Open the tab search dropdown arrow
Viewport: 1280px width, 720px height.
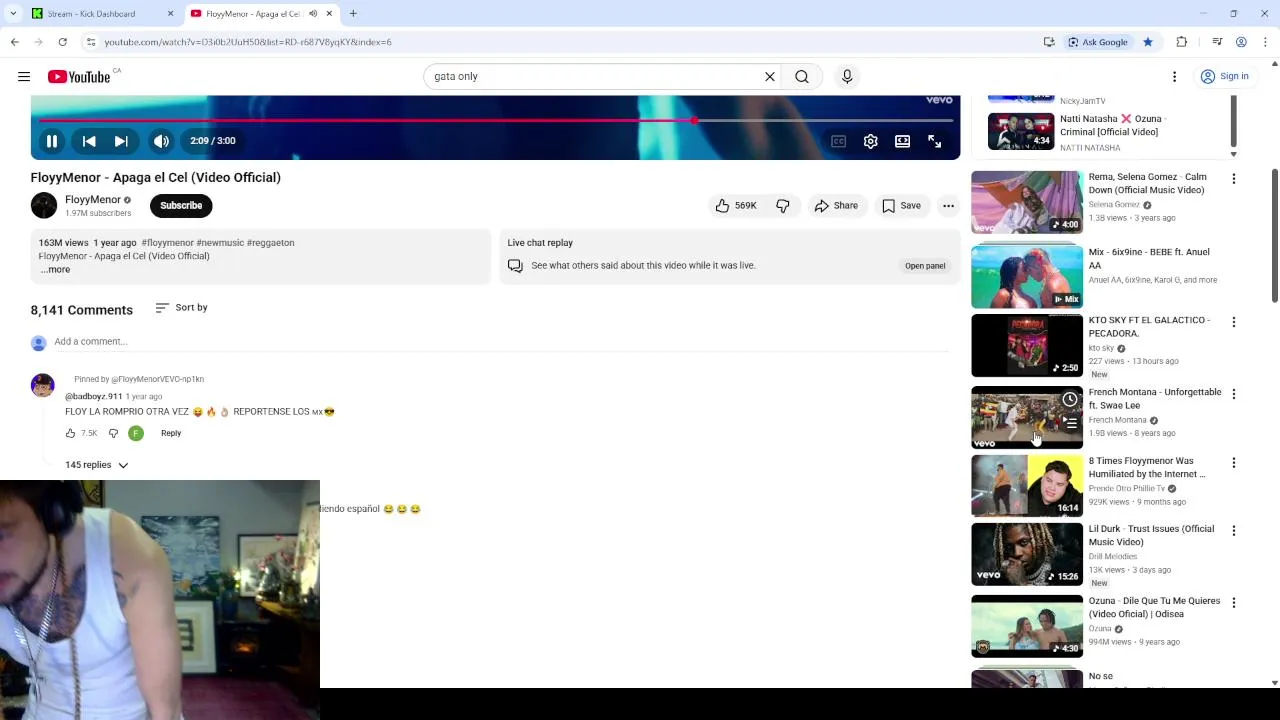[13, 14]
